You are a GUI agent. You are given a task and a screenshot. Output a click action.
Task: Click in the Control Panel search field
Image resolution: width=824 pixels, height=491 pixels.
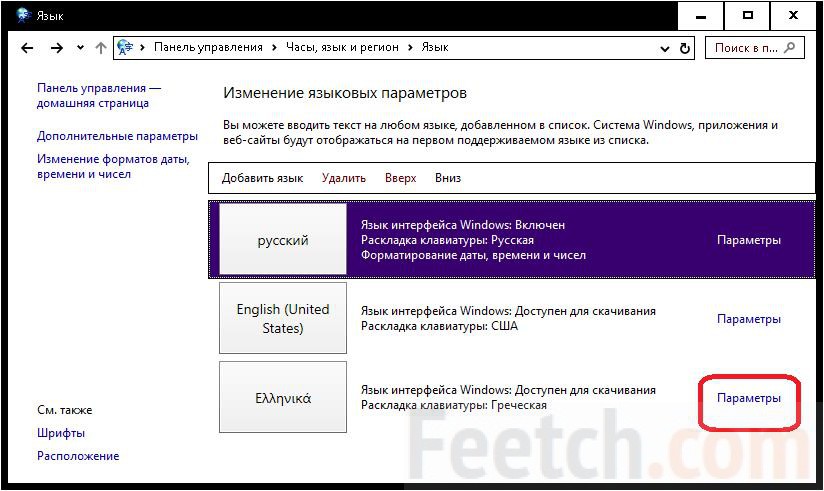[745, 48]
